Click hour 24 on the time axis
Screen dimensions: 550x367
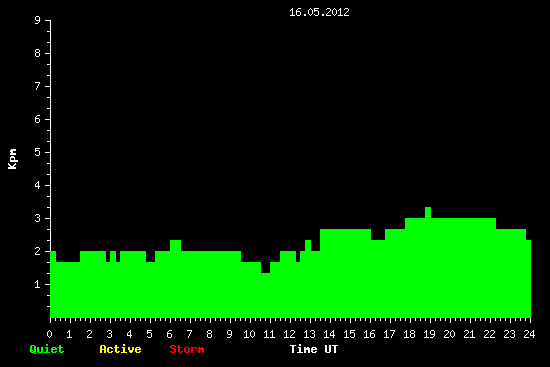[530, 334]
